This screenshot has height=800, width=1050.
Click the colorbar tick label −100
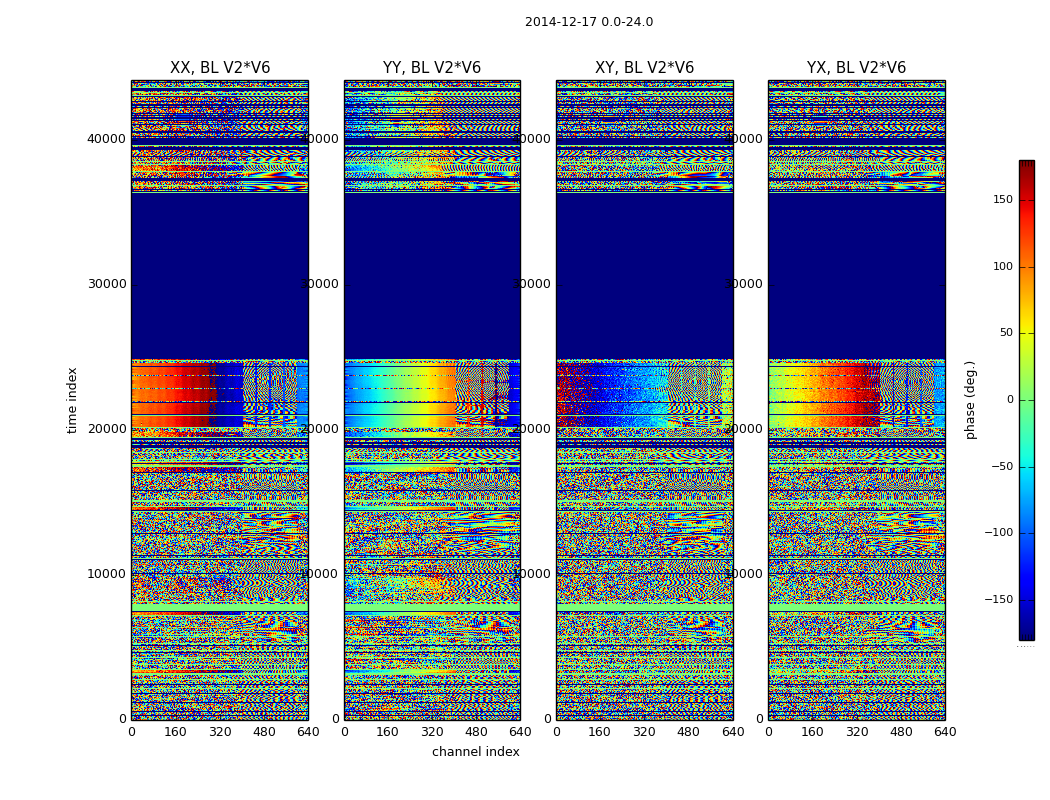tap(998, 532)
